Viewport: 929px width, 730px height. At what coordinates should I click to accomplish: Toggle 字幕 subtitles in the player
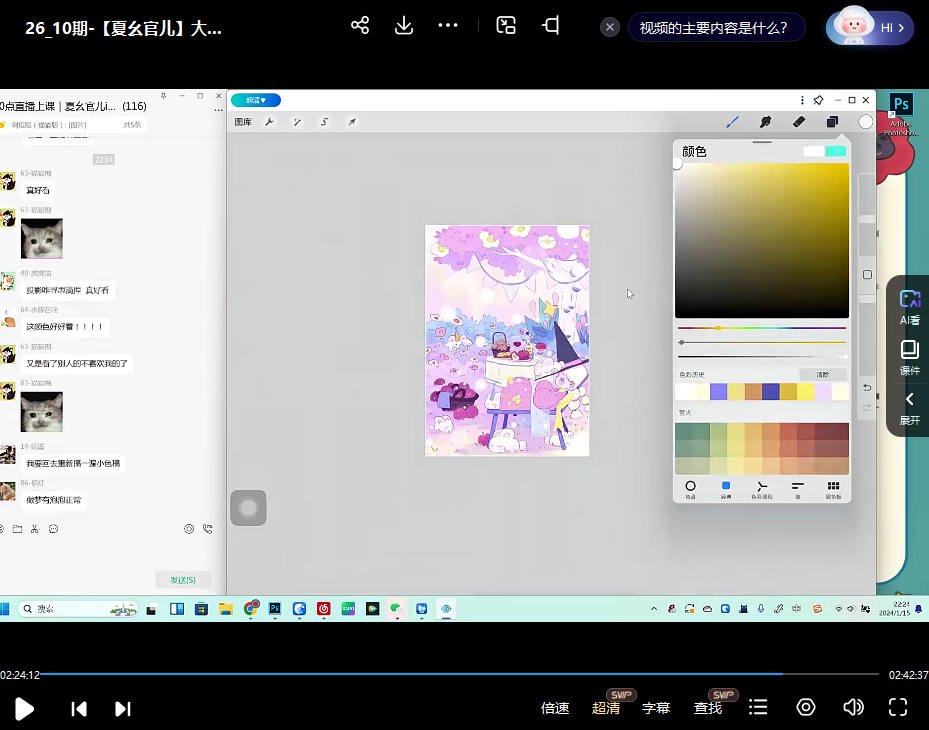click(x=656, y=708)
